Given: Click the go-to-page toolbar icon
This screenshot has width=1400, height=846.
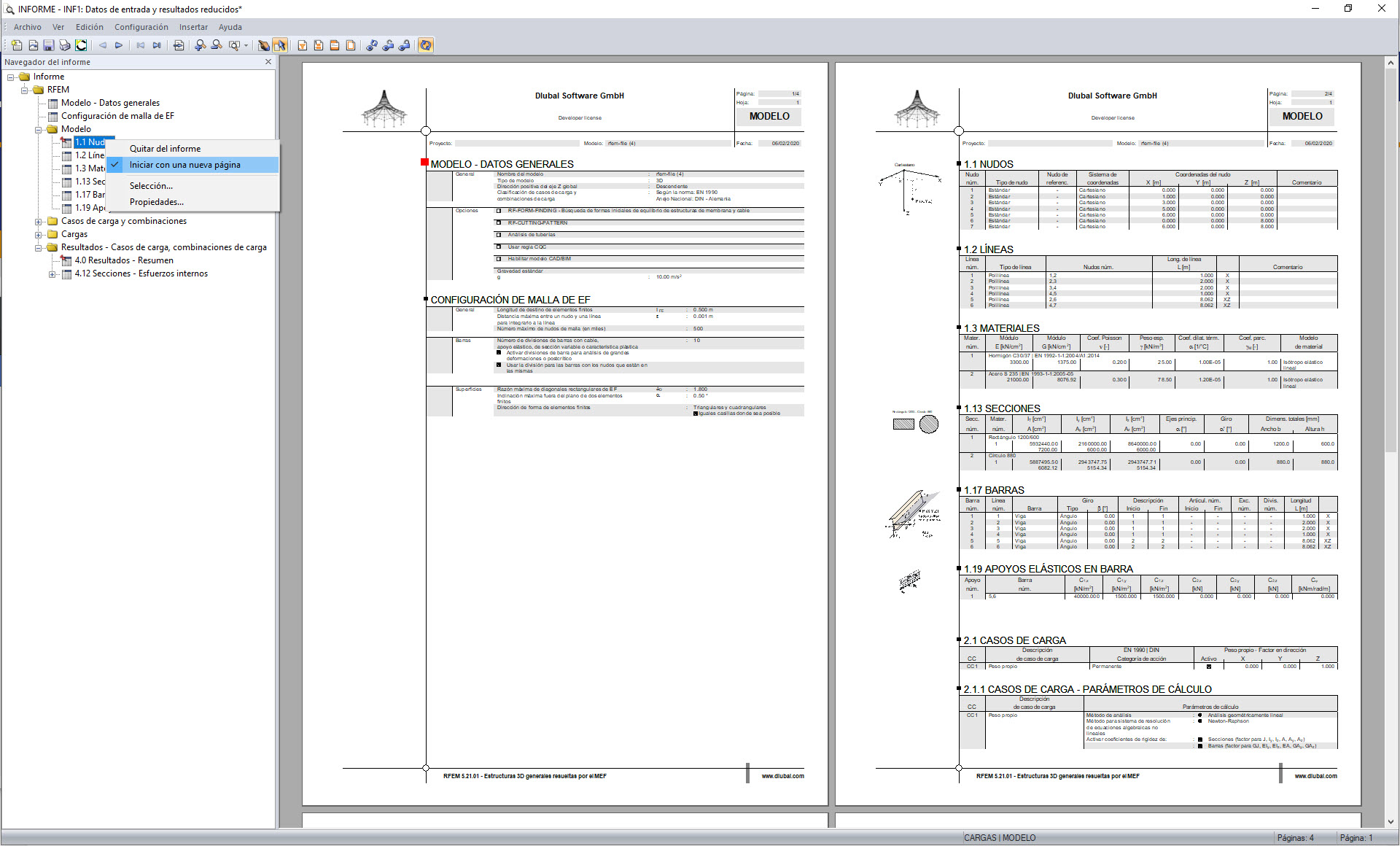Looking at the screenshot, I should click(x=179, y=45).
